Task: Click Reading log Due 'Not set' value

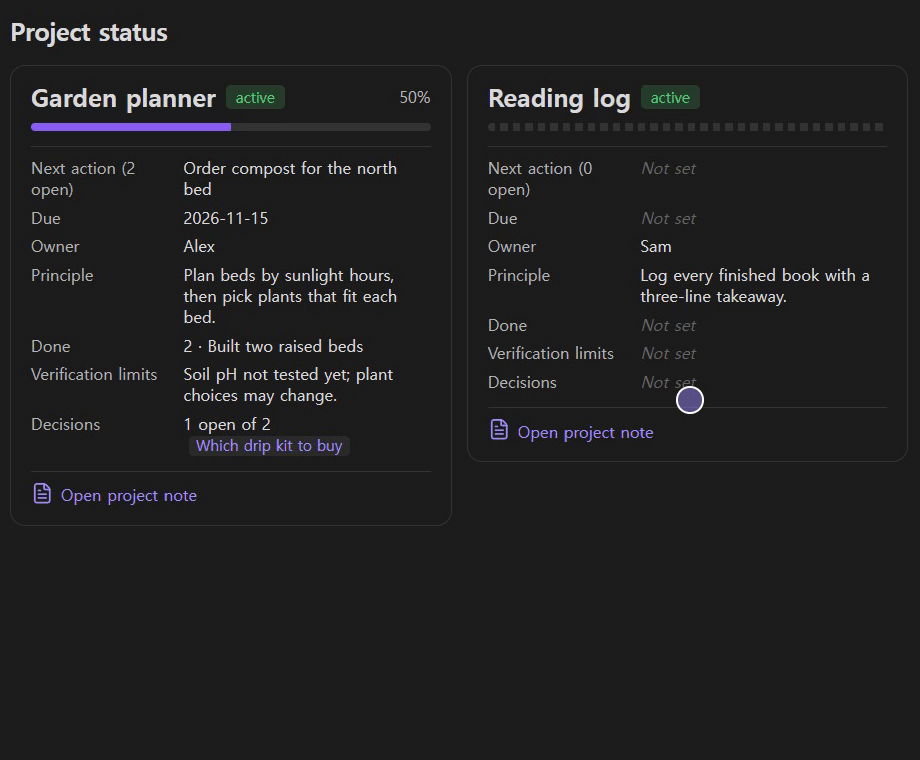Action: tap(668, 218)
